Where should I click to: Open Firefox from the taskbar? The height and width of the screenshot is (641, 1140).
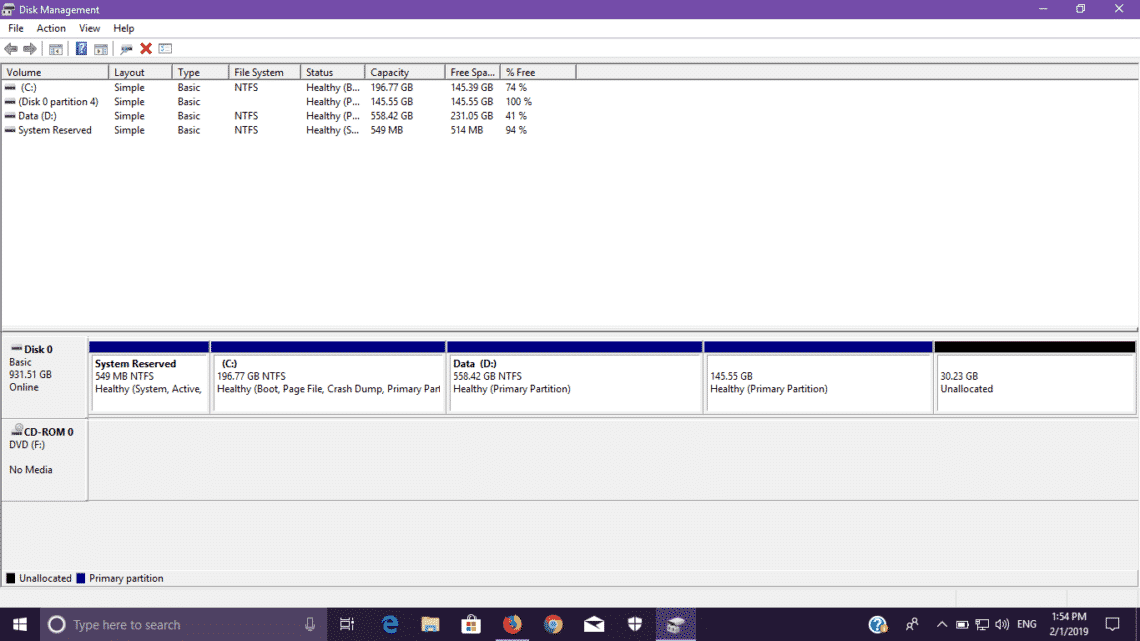click(512, 624)
